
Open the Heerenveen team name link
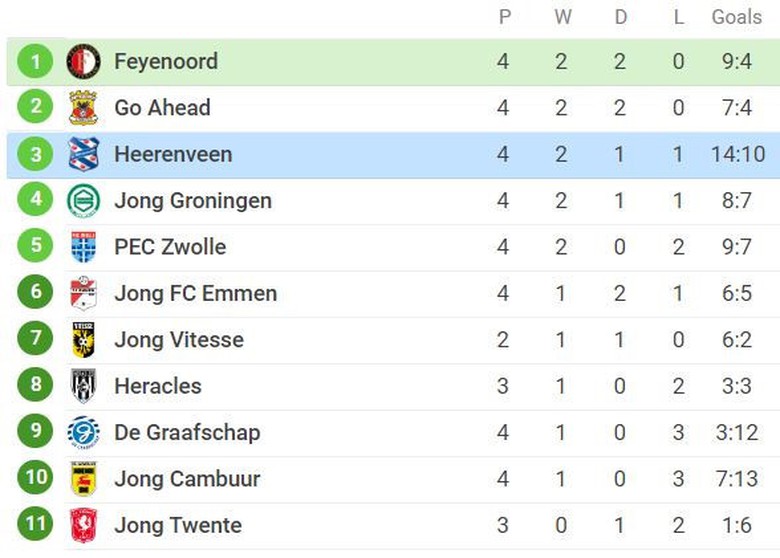pyautogui.click(x=173, y=155)
